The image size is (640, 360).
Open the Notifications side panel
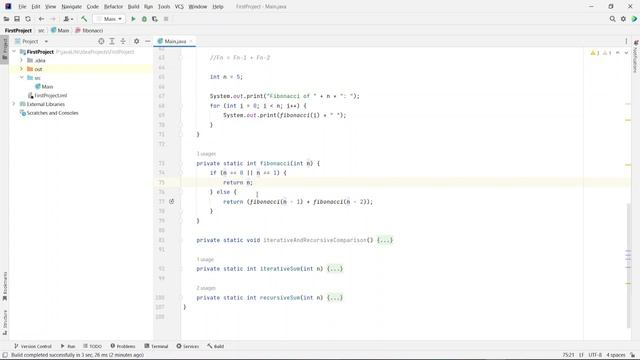click(x=636, y=56)
